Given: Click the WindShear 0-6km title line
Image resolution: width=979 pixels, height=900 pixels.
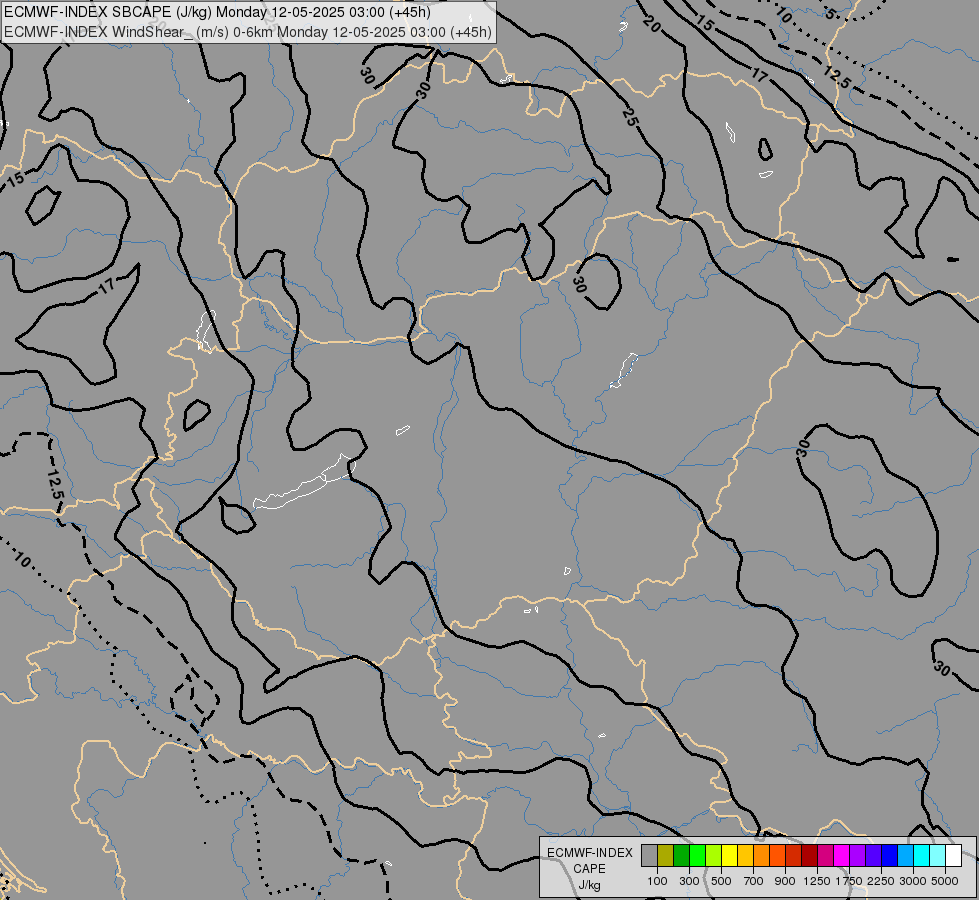Looking at the screenshot, I should tap(248, 32).
